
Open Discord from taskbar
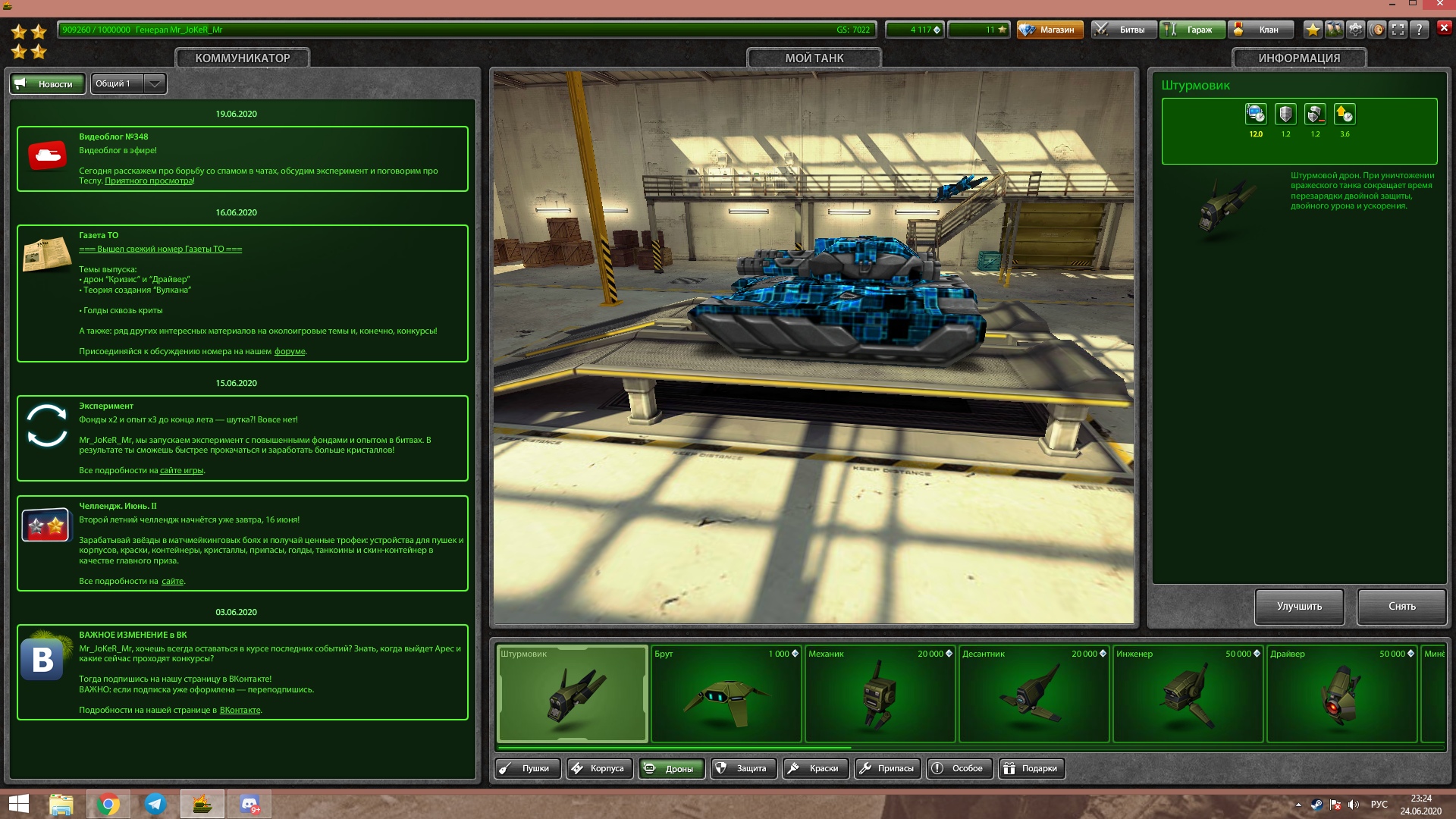(249, 805)
